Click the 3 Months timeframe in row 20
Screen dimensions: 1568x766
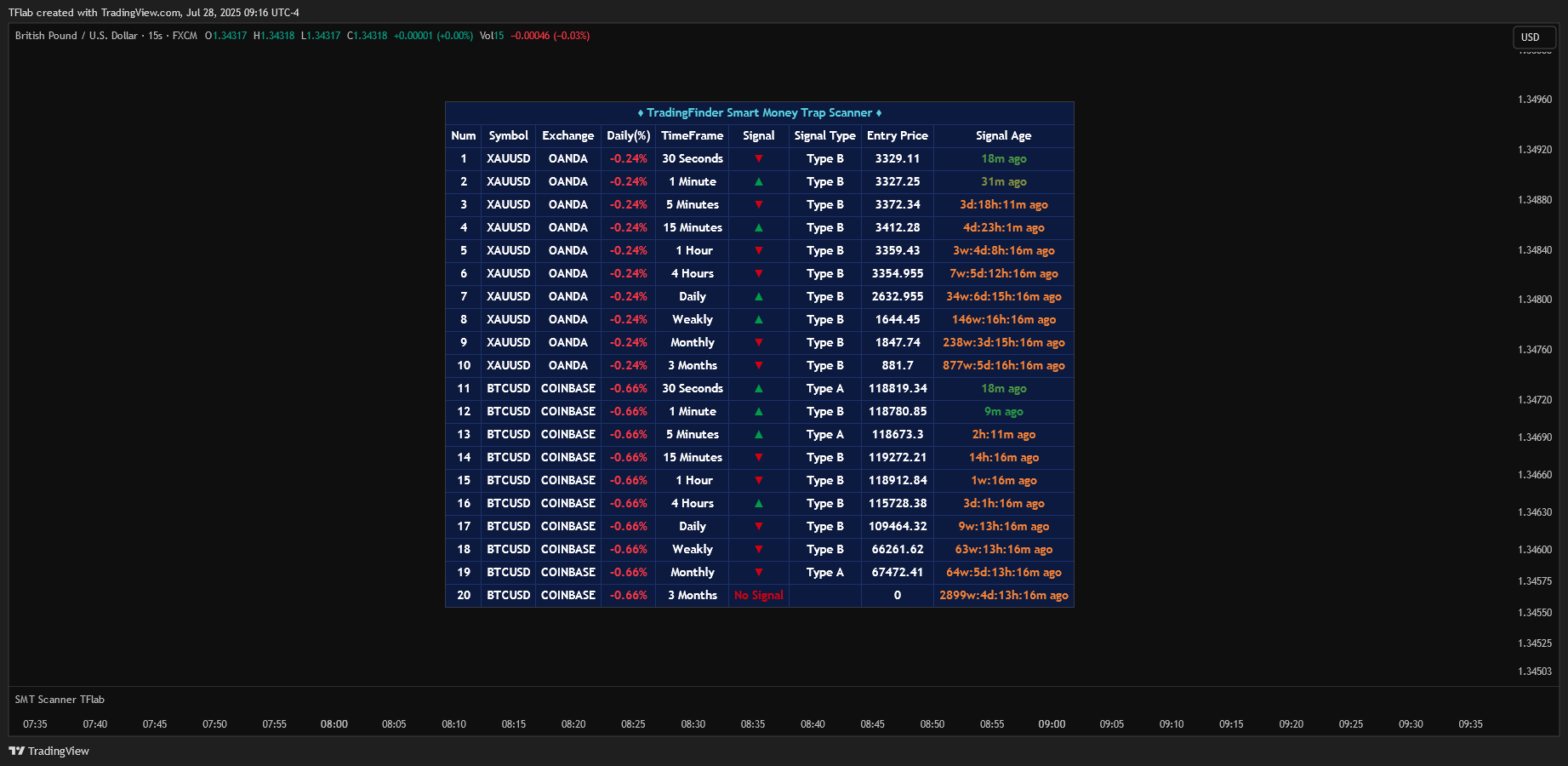(x=693, y=595)
